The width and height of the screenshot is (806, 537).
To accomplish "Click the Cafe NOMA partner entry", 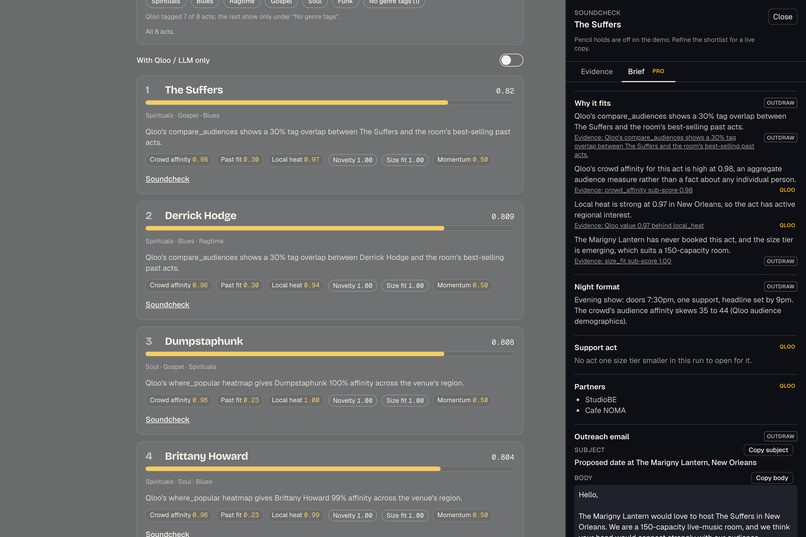I will point(605,410).
